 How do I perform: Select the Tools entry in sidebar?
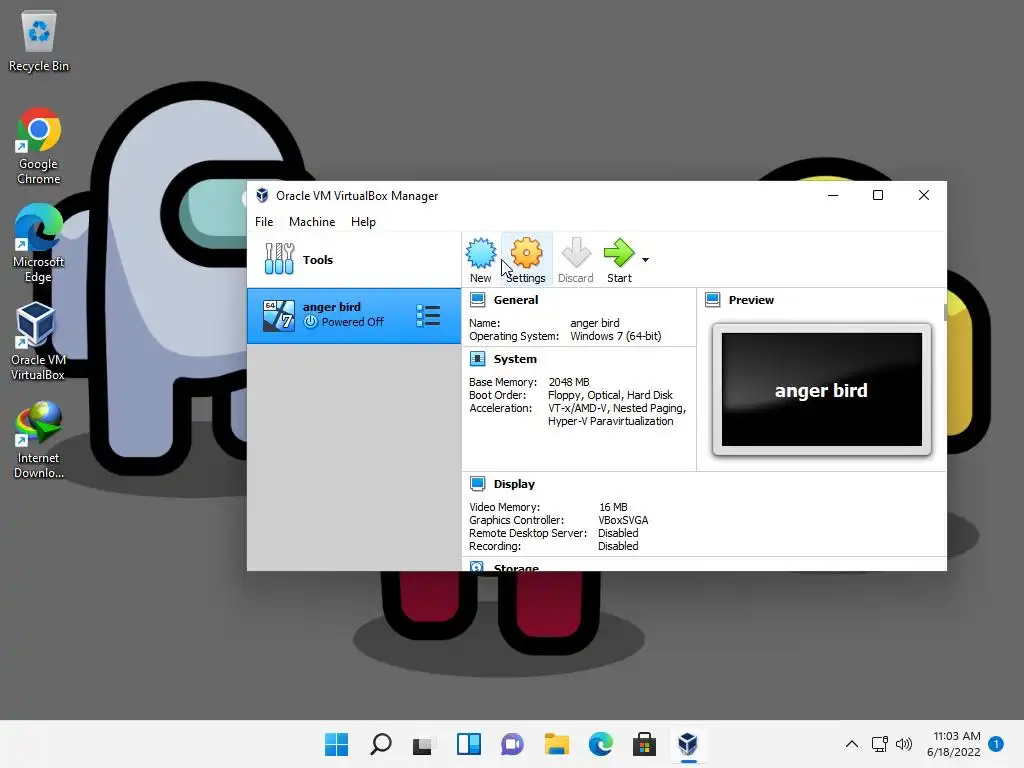(353, 260)
